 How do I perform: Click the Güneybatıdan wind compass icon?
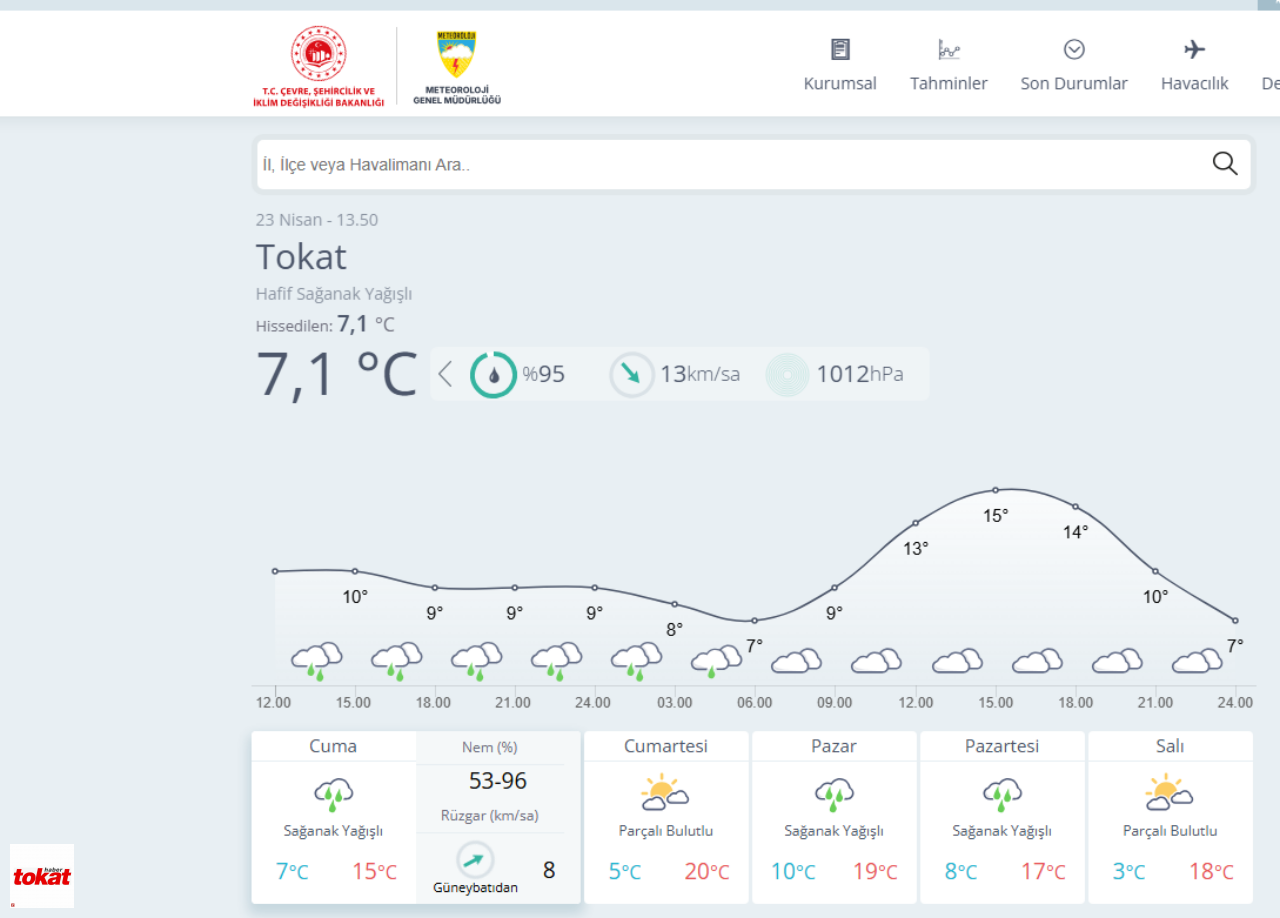(476, 860)
